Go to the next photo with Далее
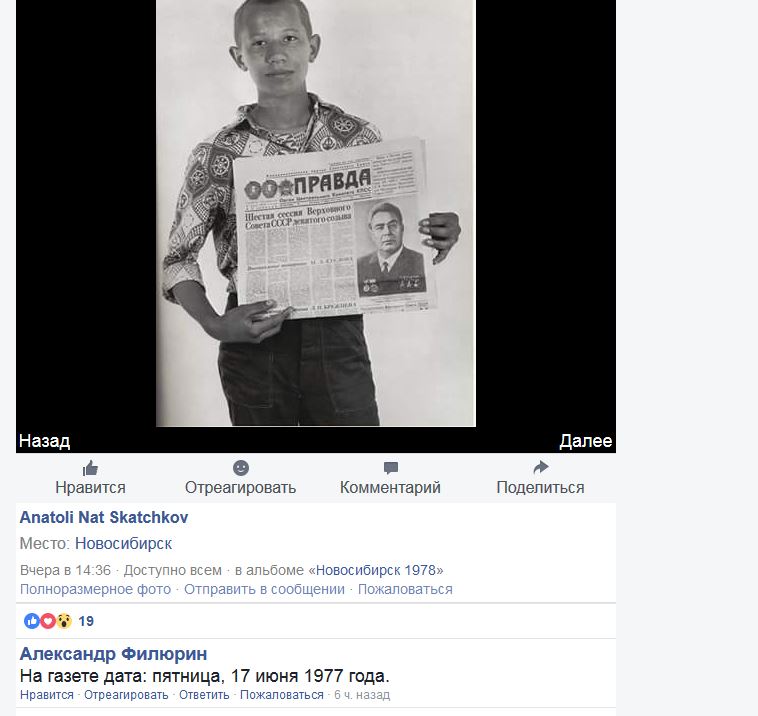Screen dimensions: 758x716 [585, 441]
